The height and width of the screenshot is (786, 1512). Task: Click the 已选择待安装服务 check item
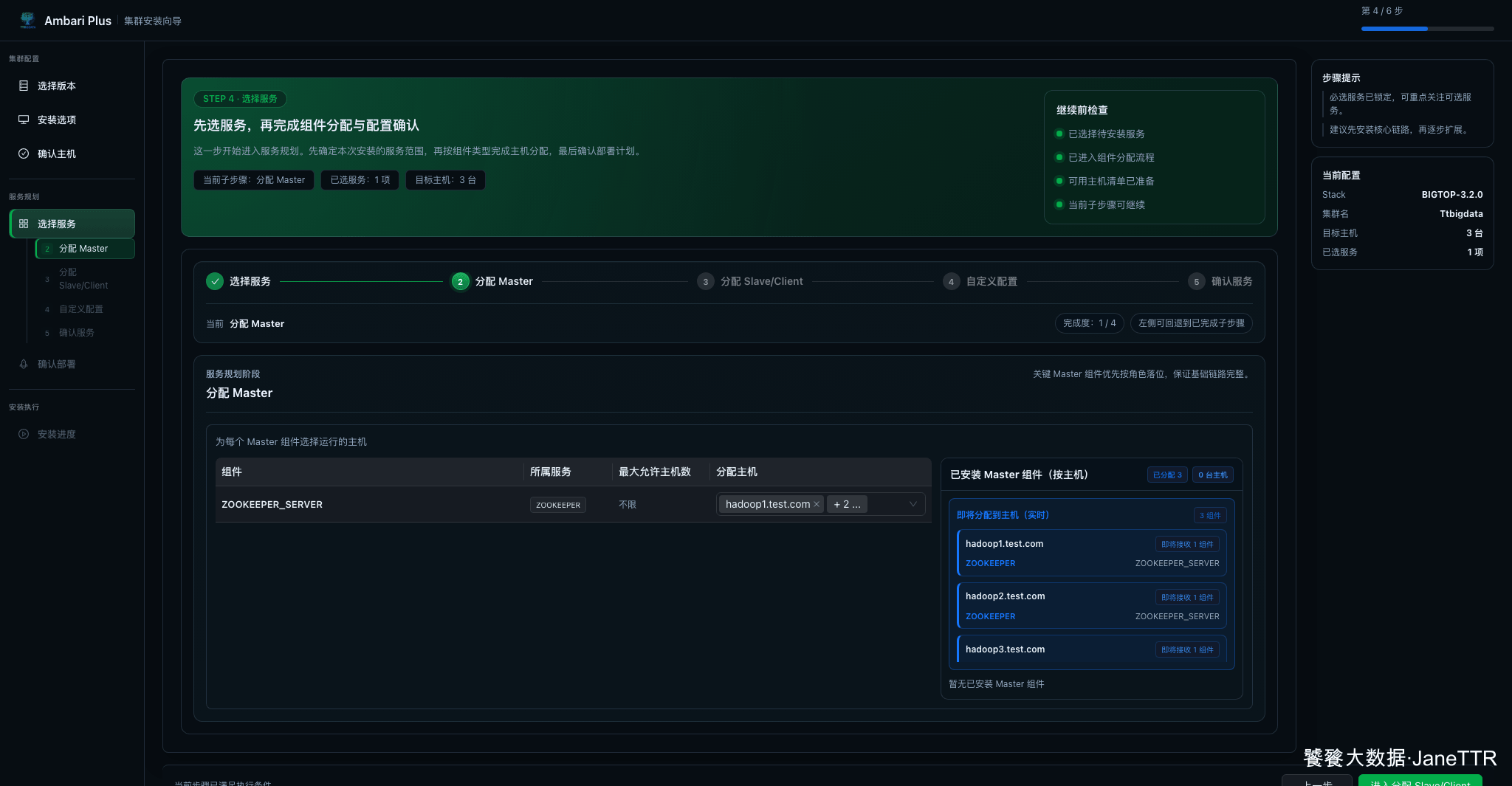[x=1100, y=134]
